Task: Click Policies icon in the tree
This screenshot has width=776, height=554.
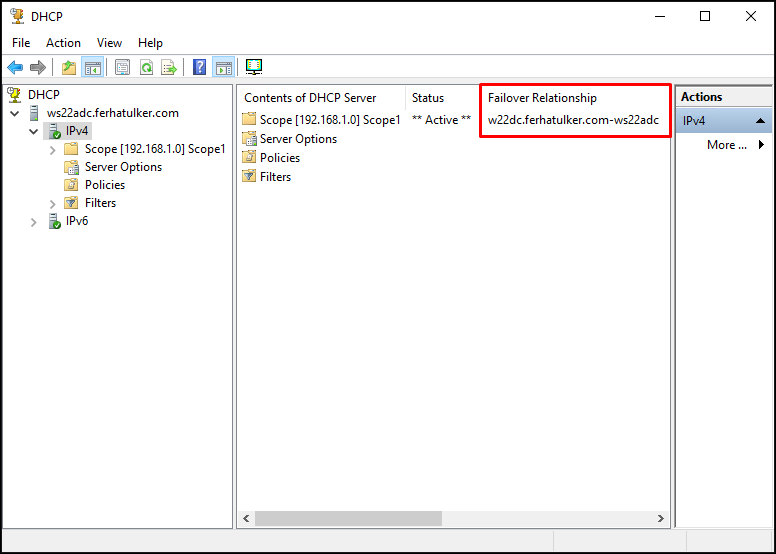Action: point(71,185)
